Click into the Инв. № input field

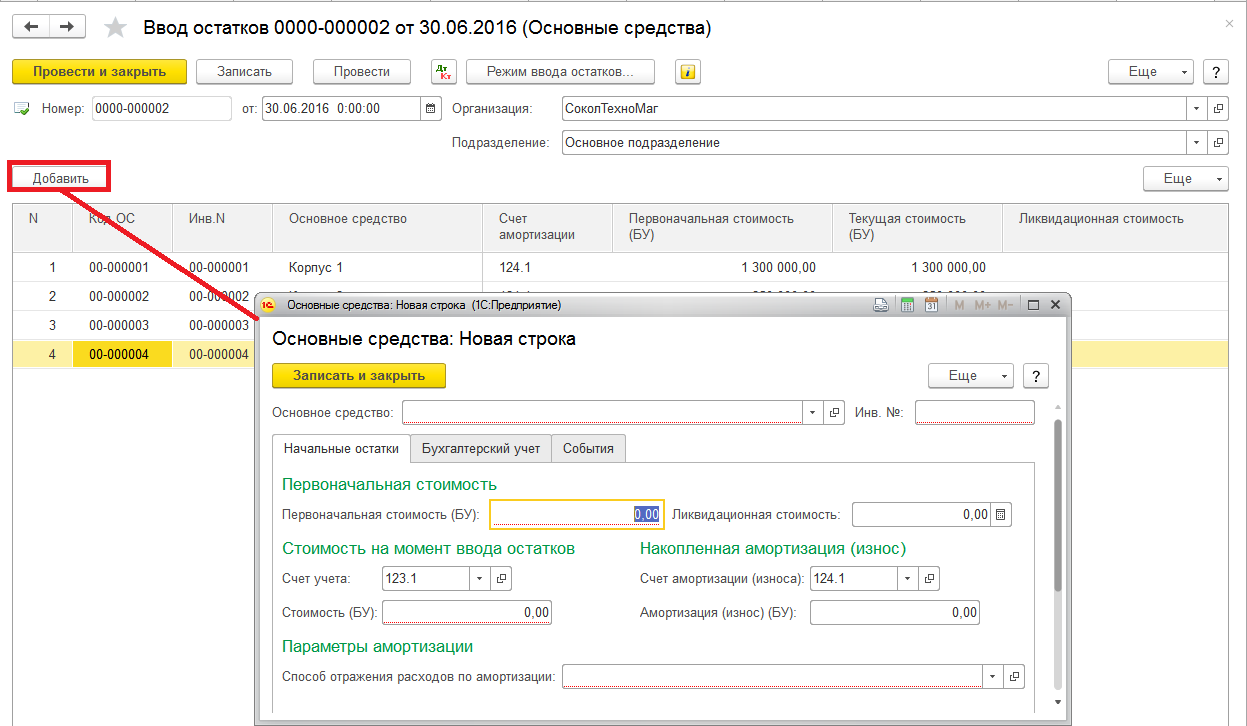click(974, 413)
